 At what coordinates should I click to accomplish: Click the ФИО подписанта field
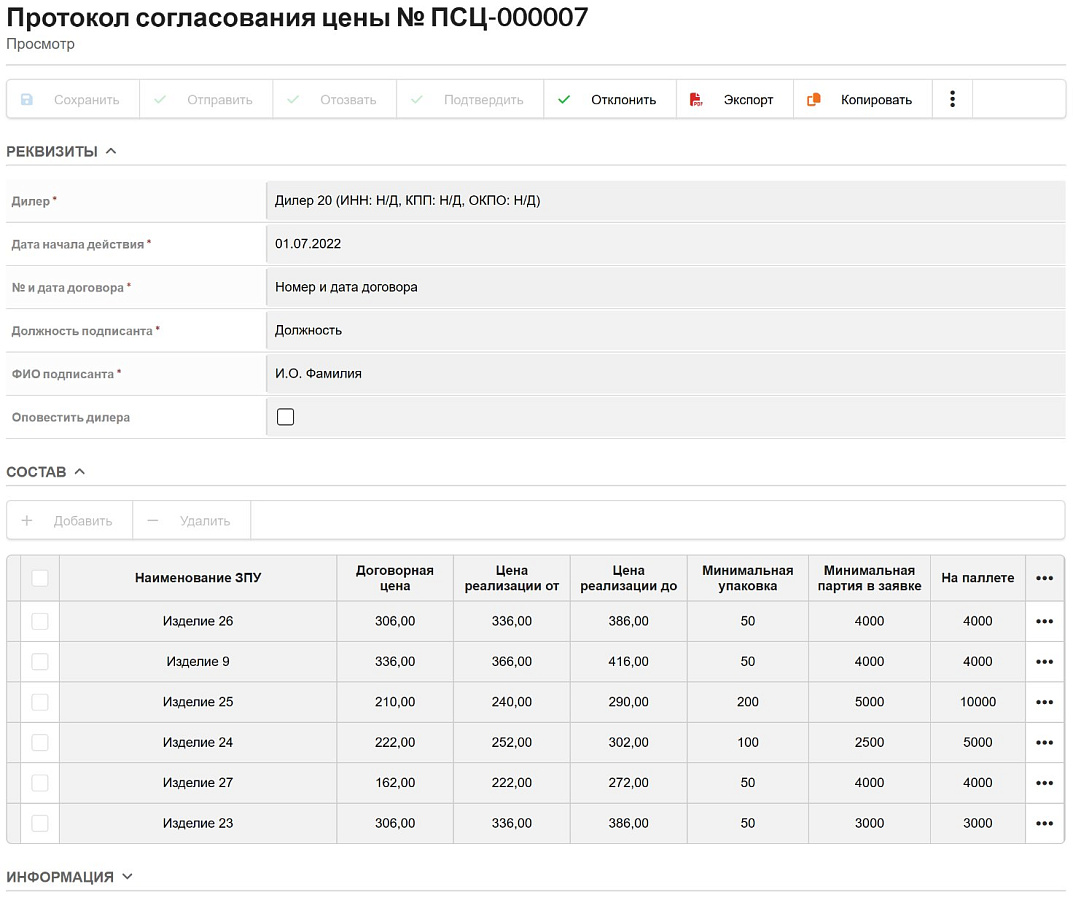[x=665, y=374]
